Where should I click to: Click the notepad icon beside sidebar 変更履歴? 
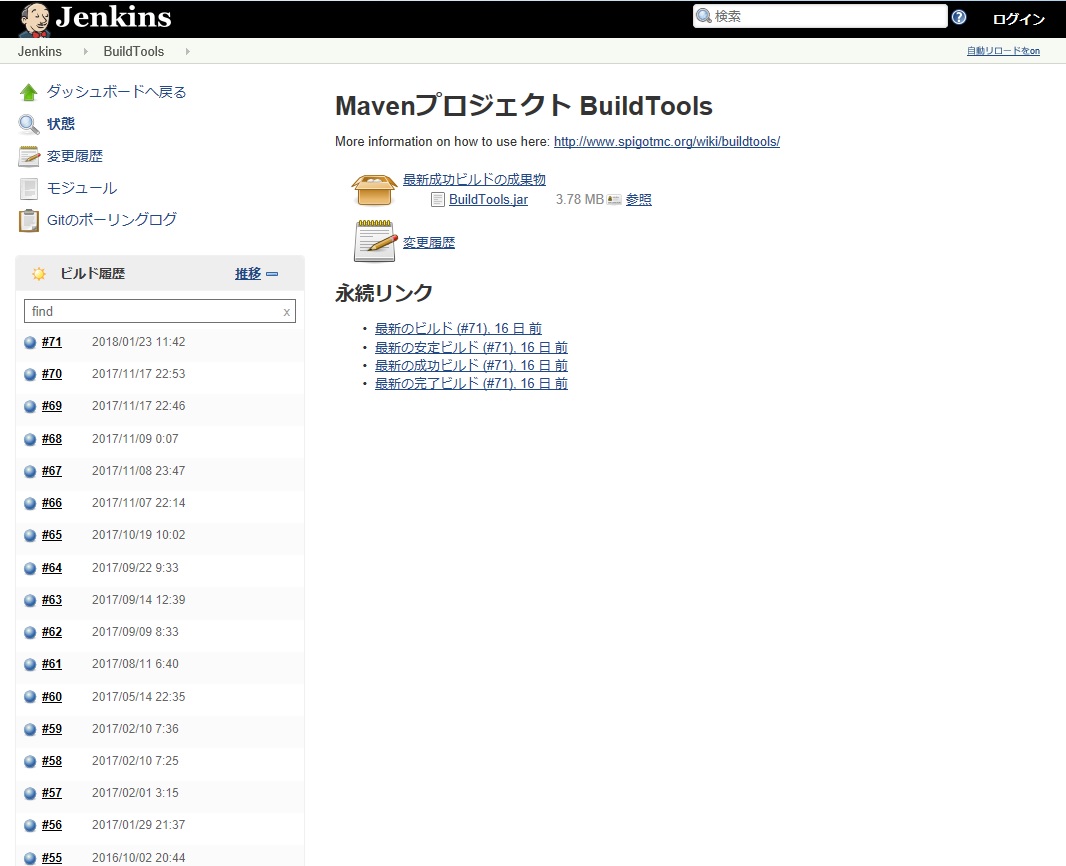(29, 156)
